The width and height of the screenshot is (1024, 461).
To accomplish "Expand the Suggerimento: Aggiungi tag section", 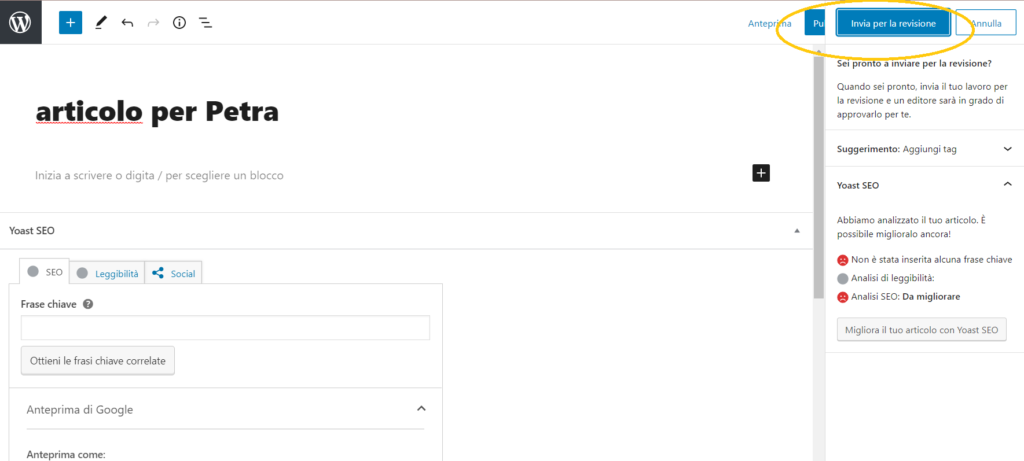I will click(x=924, y=149).
